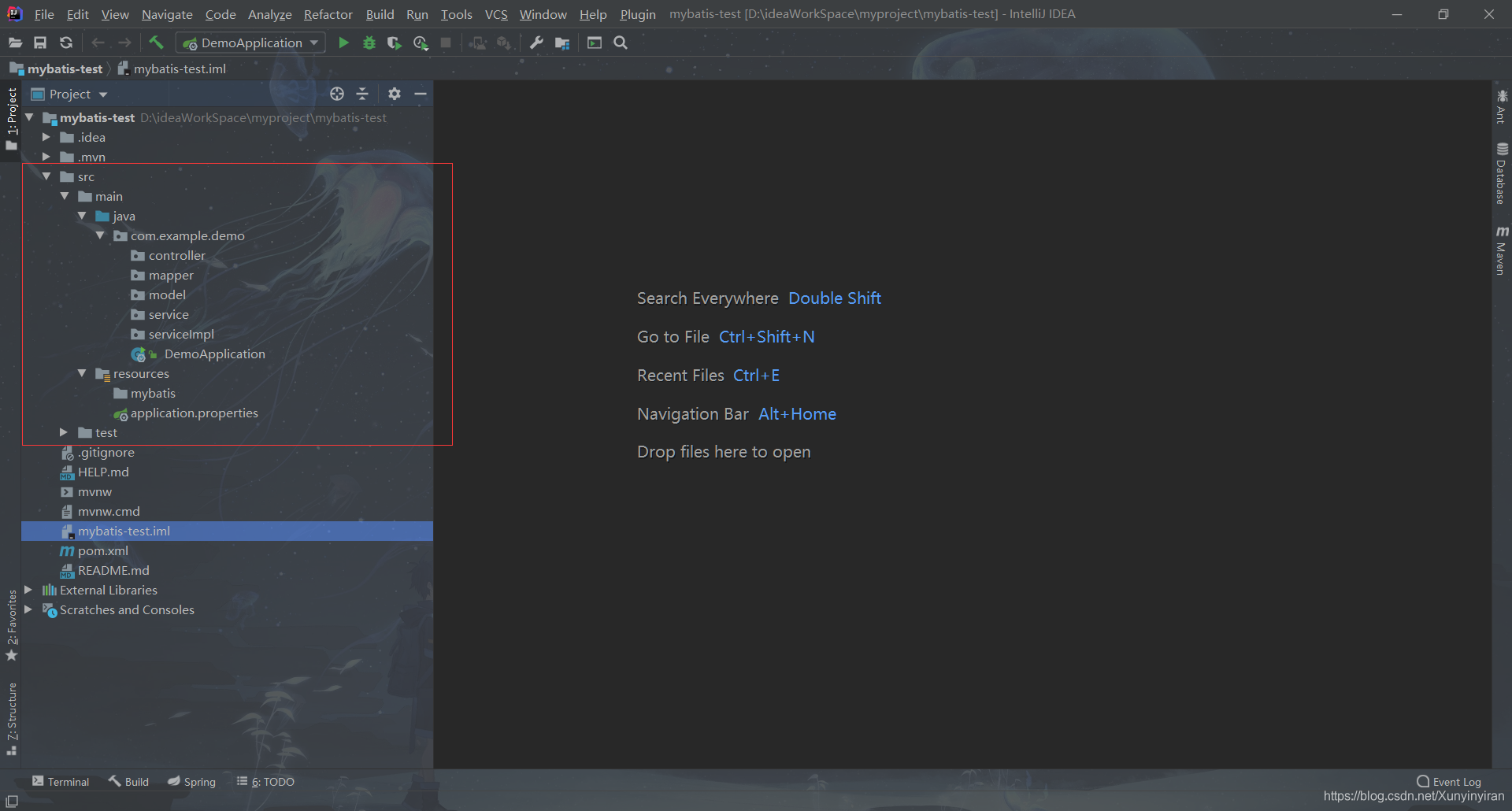This screenshot has height=811, width=1512.
Task: Start debugging with the bug icon
Action: 369,43
